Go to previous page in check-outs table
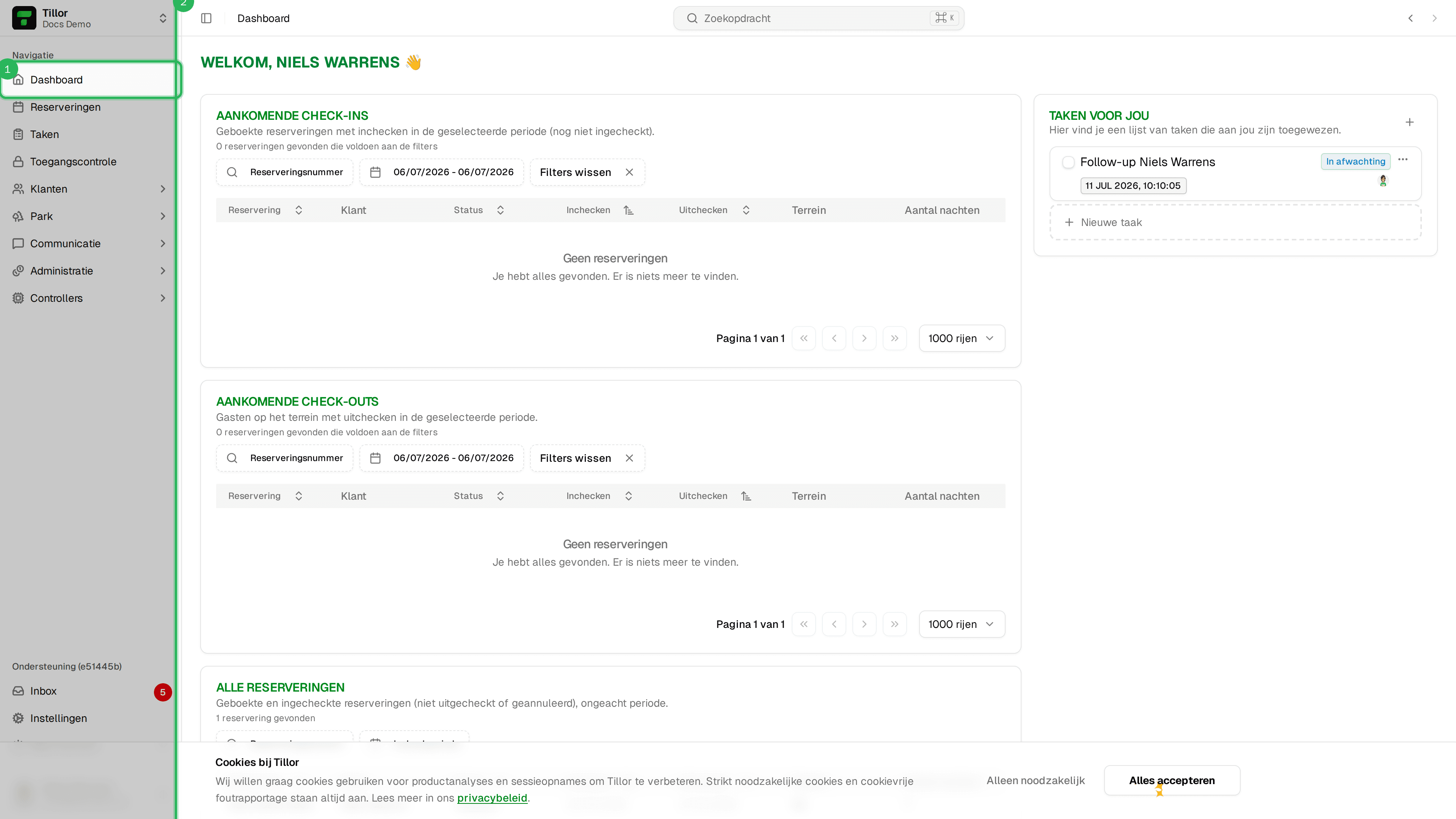 pyautogui.click(x=834, y=624)
